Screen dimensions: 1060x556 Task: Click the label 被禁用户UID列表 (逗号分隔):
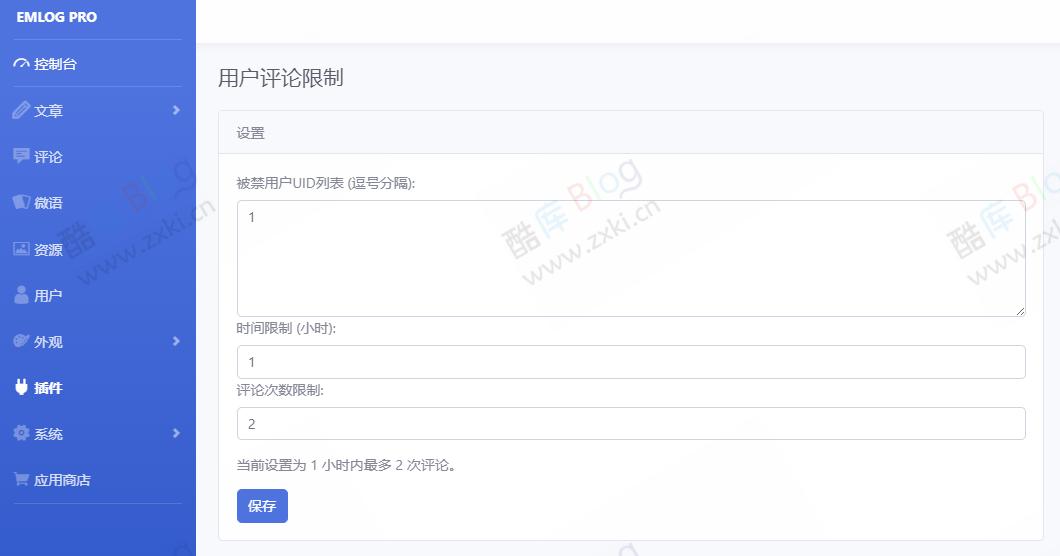pyautogui.click(x=326, y=183)
